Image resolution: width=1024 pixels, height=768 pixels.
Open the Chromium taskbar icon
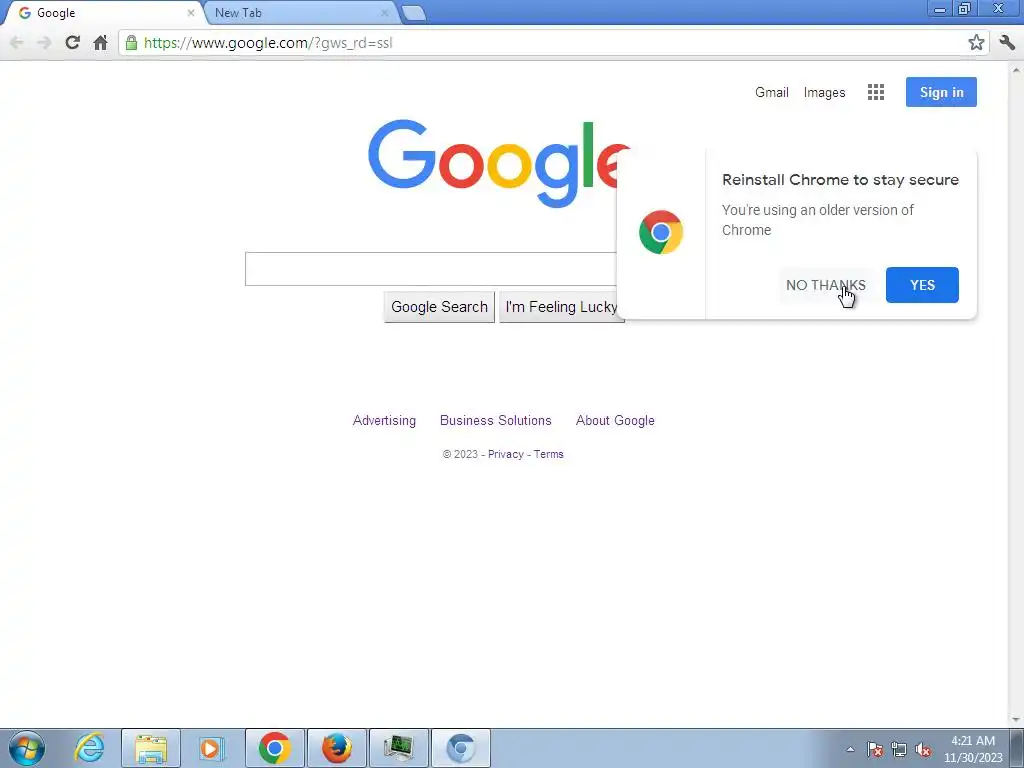coord(461,748)
